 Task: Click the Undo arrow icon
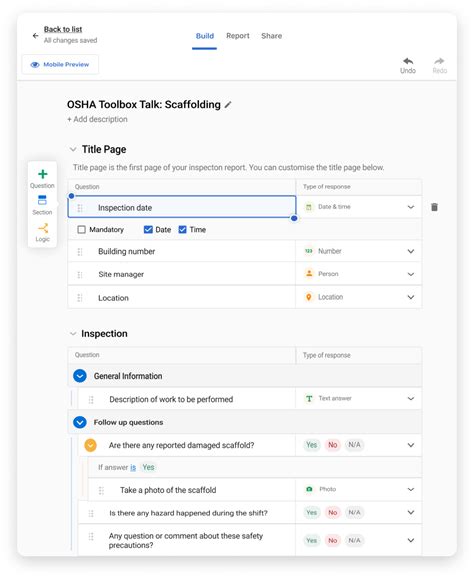click(x=408, y=61)
